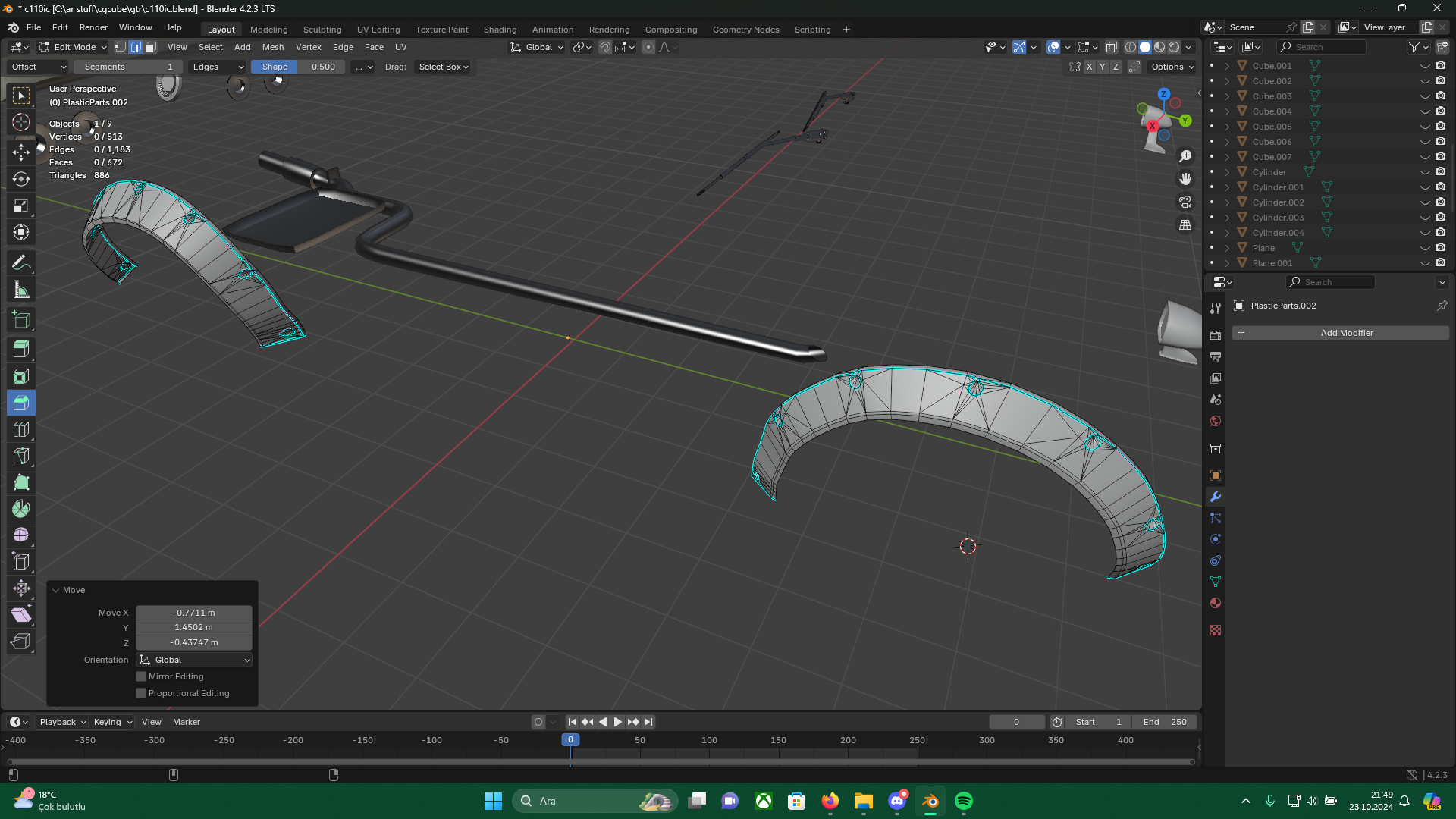Image resolution: width=1456 pixels, height=819 pixels.
Task: Switch to face select mode
Action: pyautogui.click(x=151, y=47)
